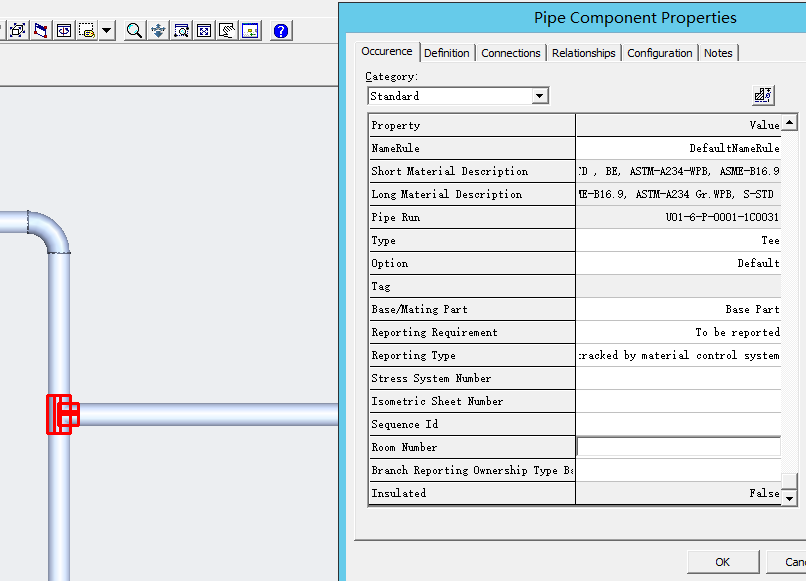The image size is (806, 581).
Task: Click the empty Tag value cell
Action: click(x=679, y=286)
